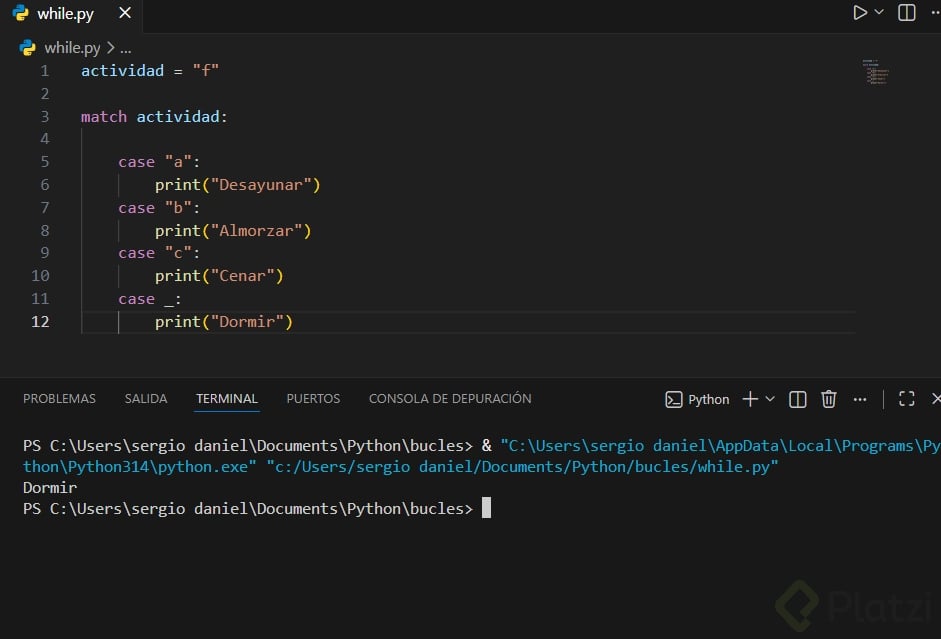Viewport: 941px width, 639px height.
Task: Open the SALIDA panel tab
Action: (x=146, y=398)
